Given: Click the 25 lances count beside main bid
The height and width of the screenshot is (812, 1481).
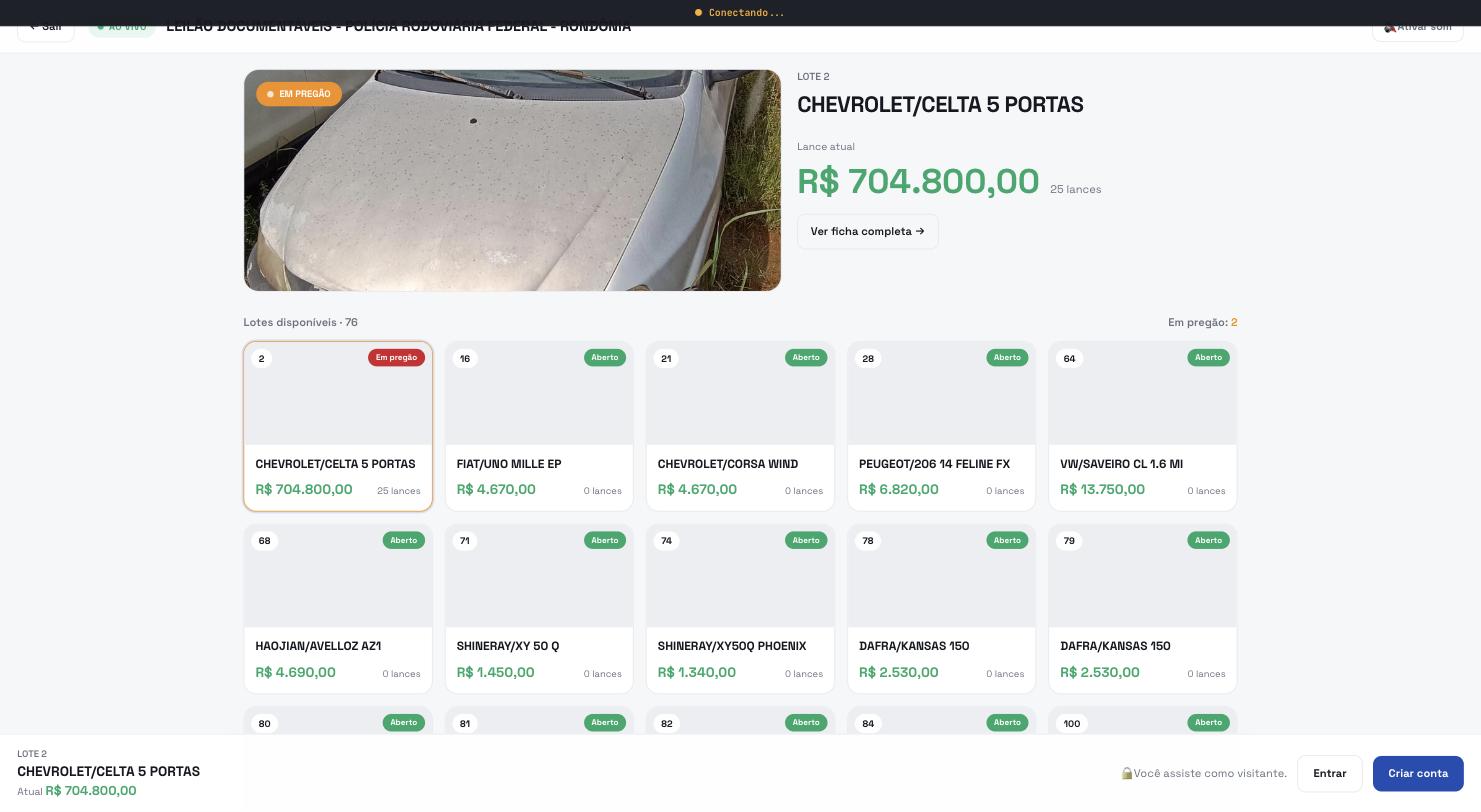Looking at the screenshot, I should coord(1075,189).
